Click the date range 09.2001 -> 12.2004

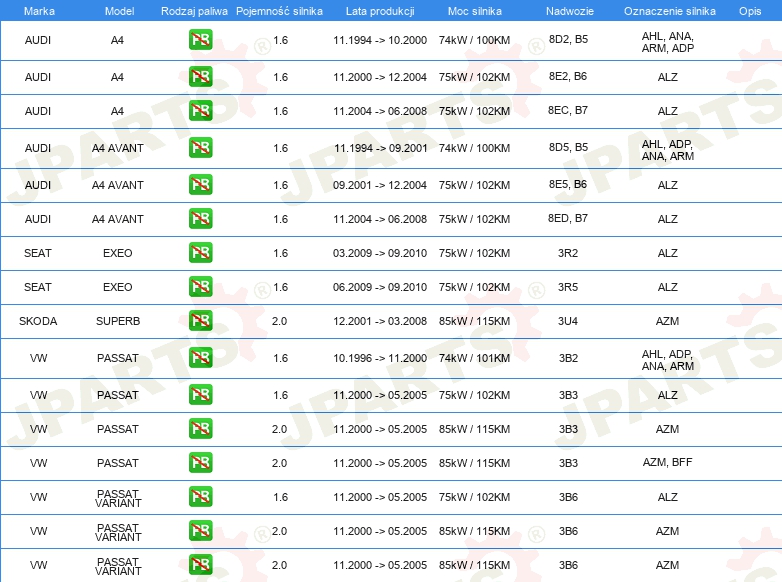point(380,185)
